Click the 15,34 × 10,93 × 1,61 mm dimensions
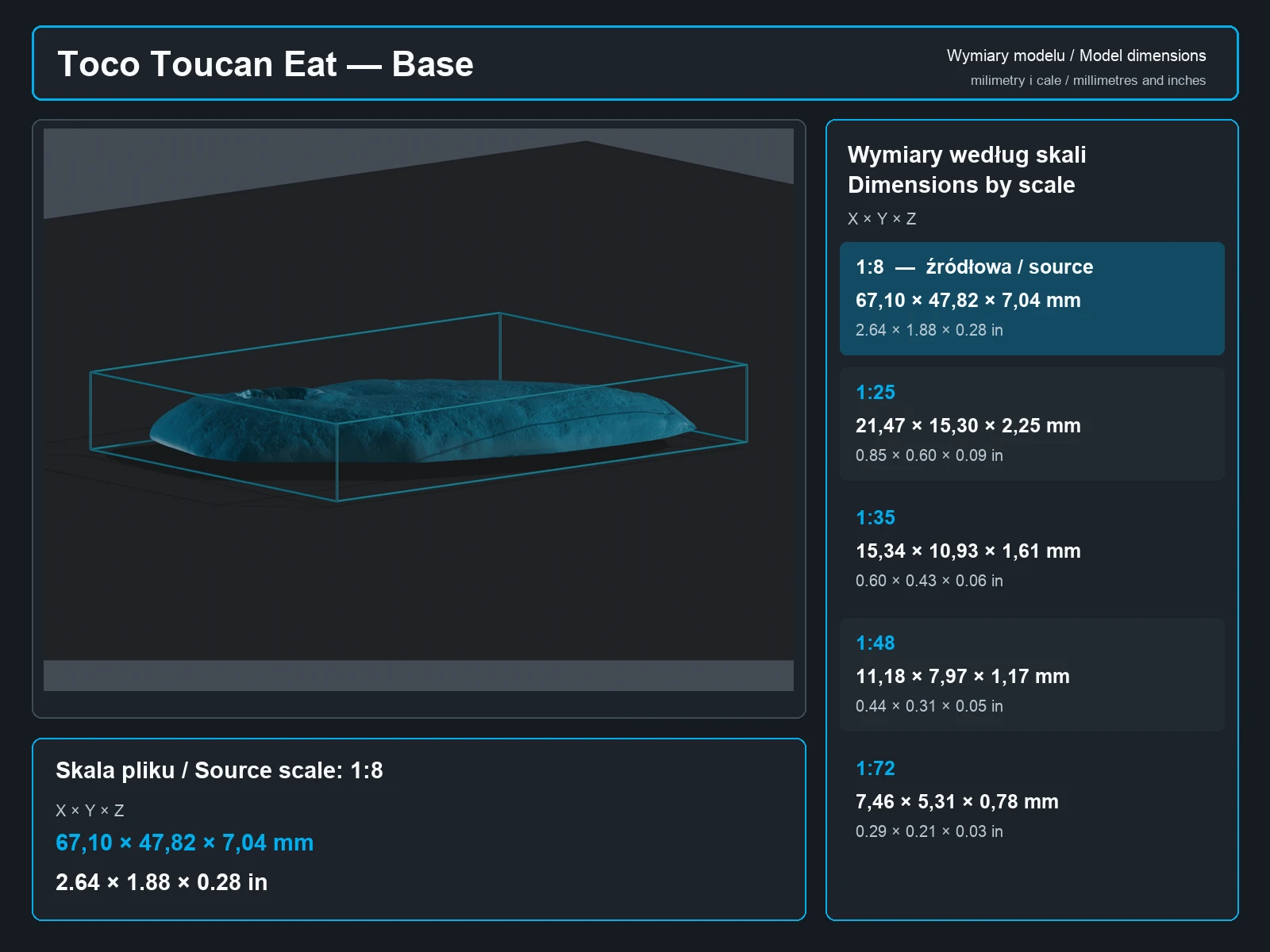 (968, 551)
